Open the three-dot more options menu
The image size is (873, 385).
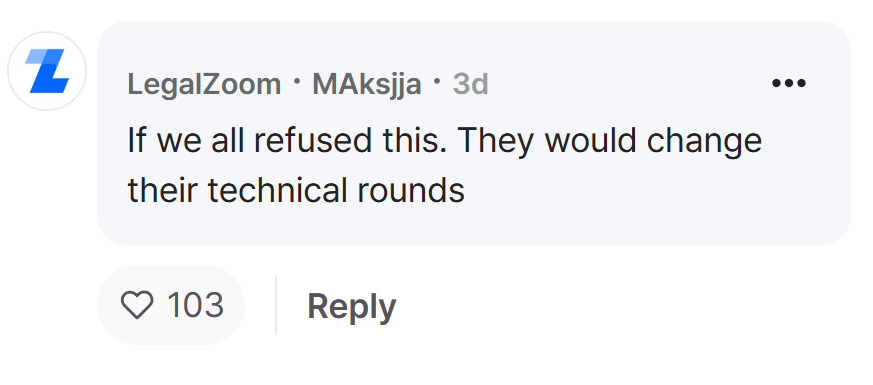tap(788, 83)
